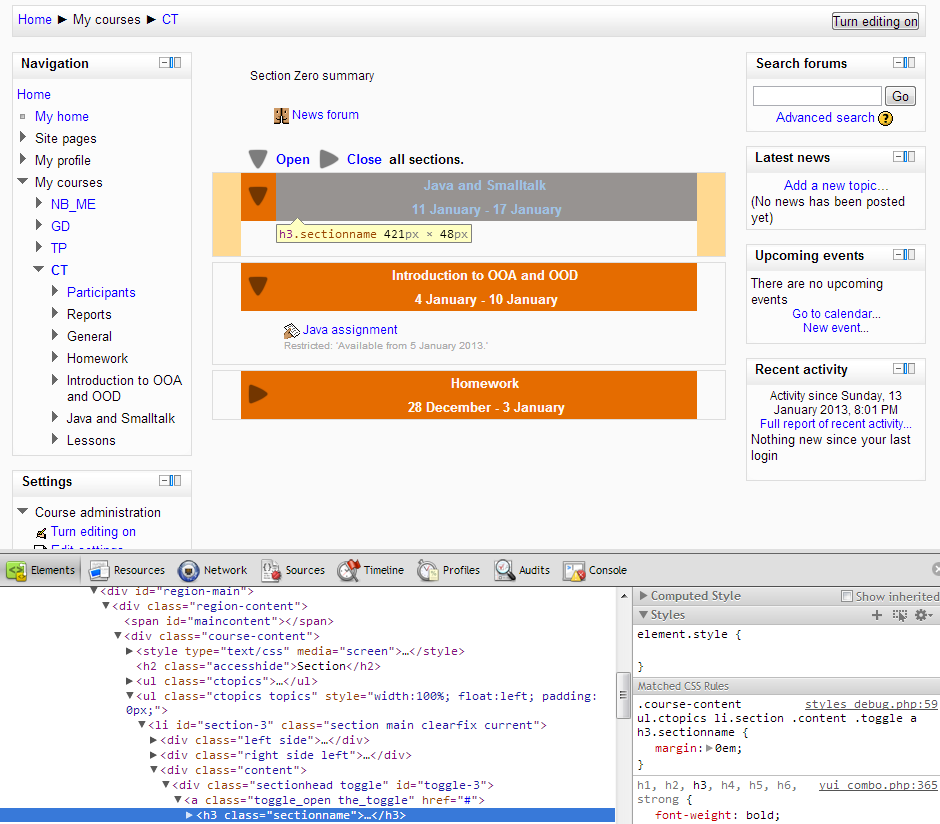Collapse the Styles section in DevTools
940x824 pixels.
click(643, 615)
